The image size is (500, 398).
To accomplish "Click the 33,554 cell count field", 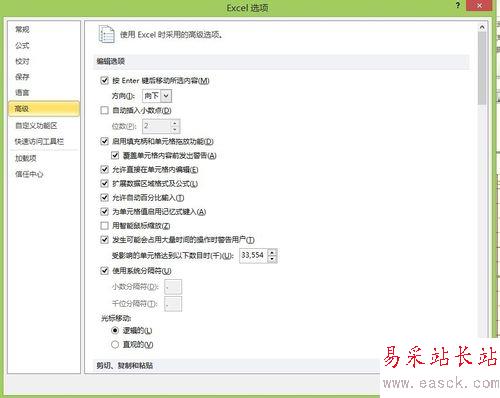I will [253, 255].
